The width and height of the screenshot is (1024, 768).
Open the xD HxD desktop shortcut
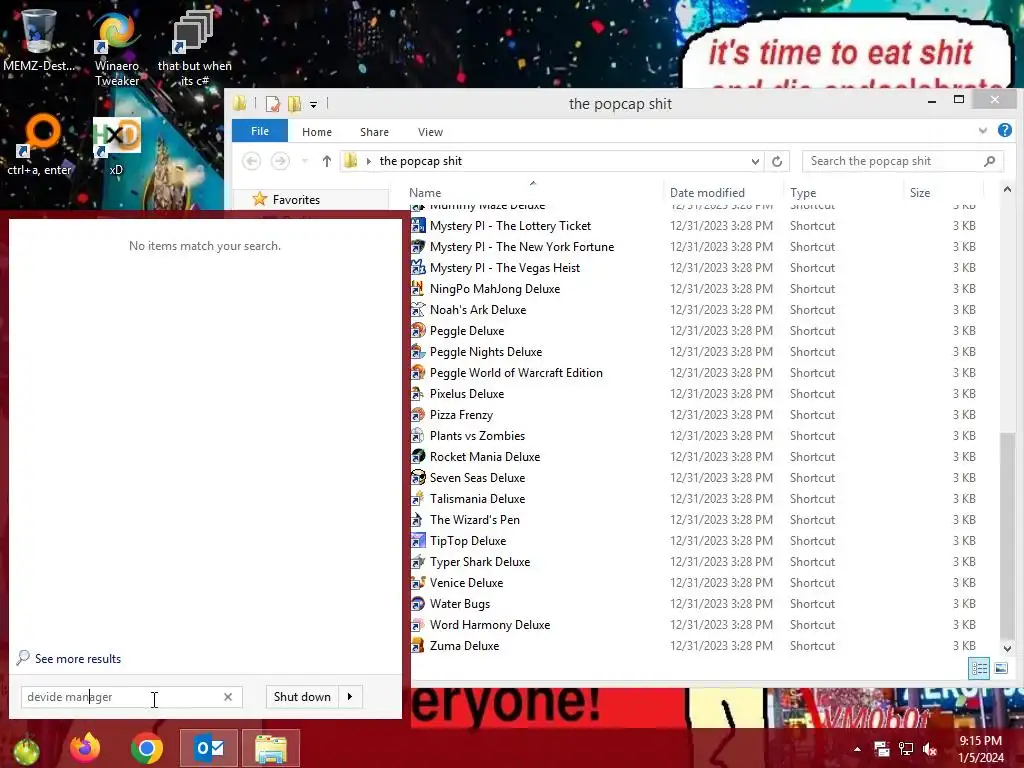pos(116,145)
